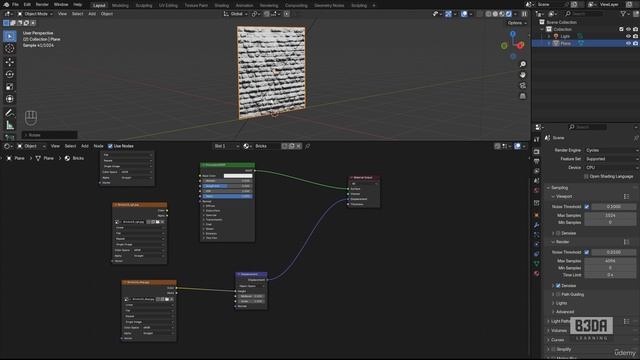Exclude Collection from view layer checkbox
Image resolution: width=640 pixels, height=360 pixels.
(621, 29)
